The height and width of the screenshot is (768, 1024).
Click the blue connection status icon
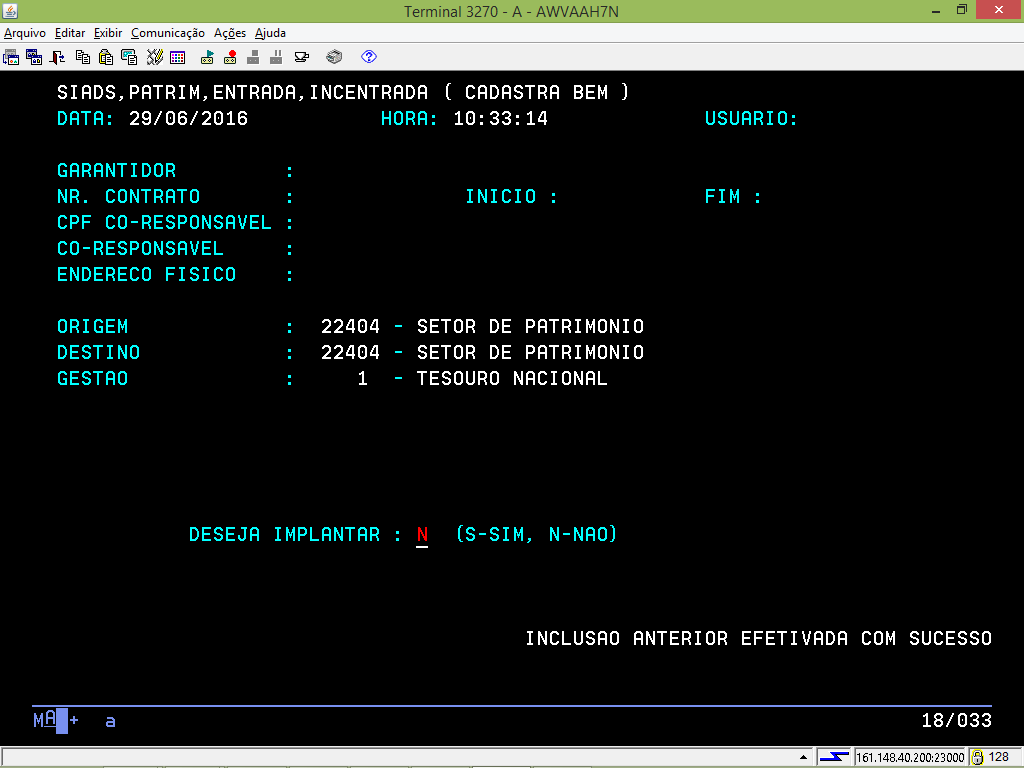[834, 757]
